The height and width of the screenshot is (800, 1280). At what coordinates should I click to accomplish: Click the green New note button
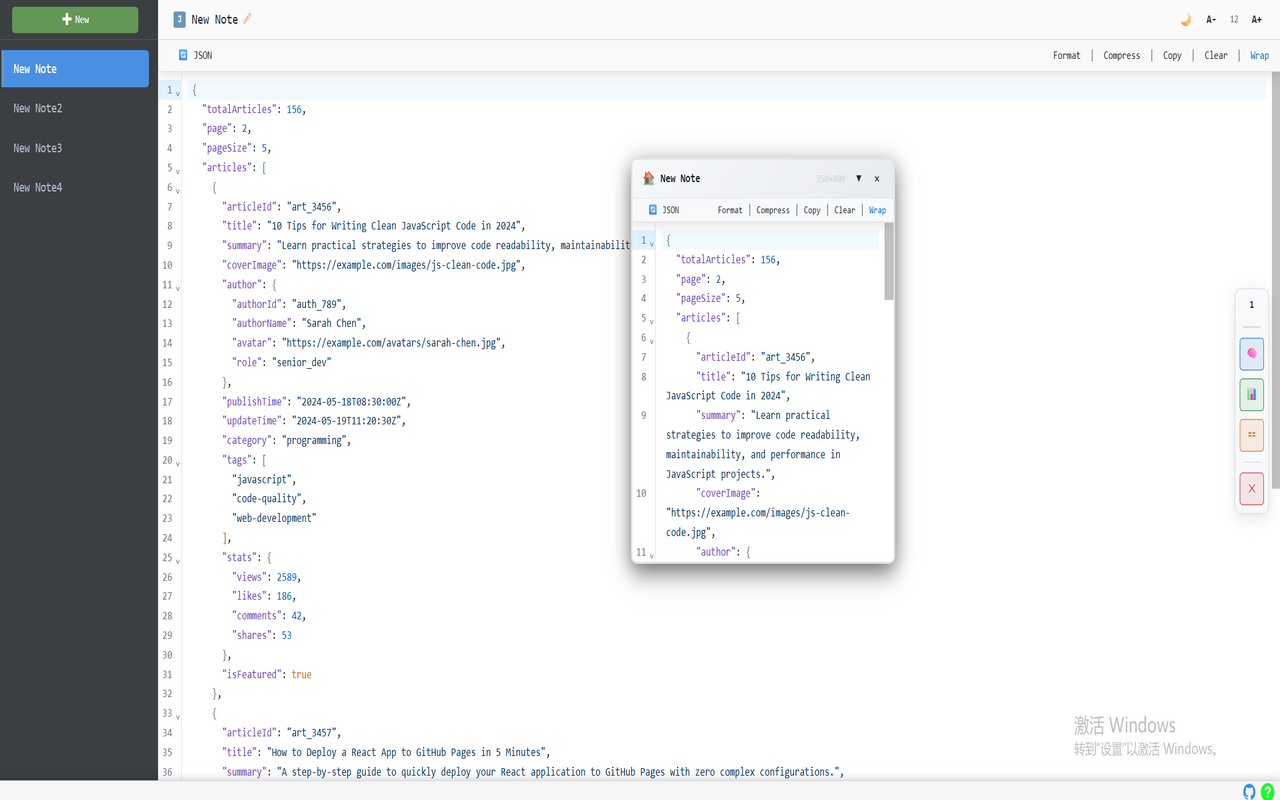(75, 20)
